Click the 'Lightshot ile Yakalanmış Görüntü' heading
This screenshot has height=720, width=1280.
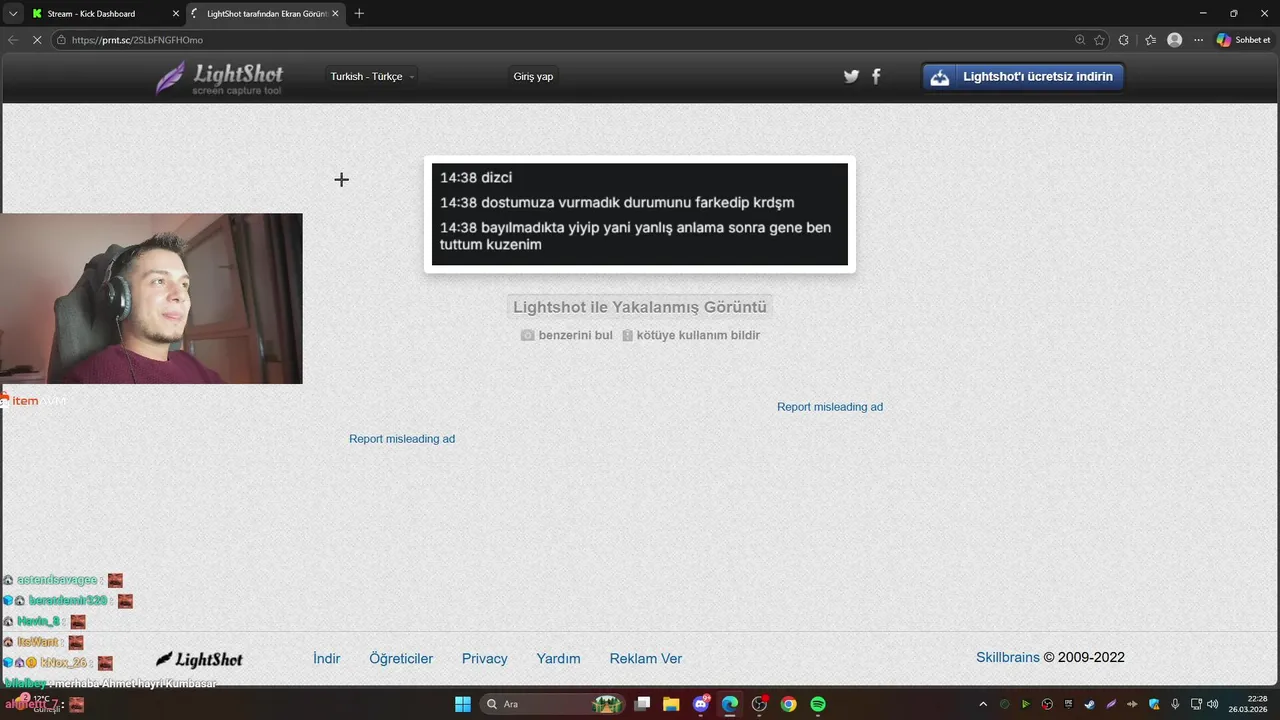pos(640,307)
